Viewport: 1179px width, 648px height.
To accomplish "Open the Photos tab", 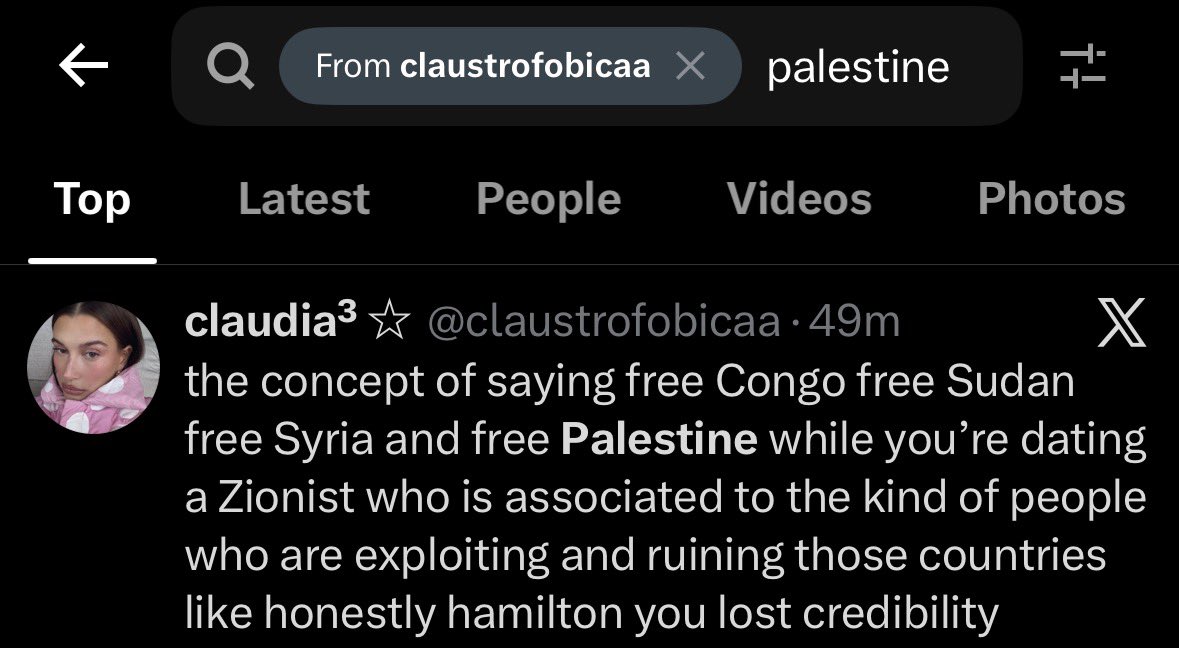I will coord(1051,199).
